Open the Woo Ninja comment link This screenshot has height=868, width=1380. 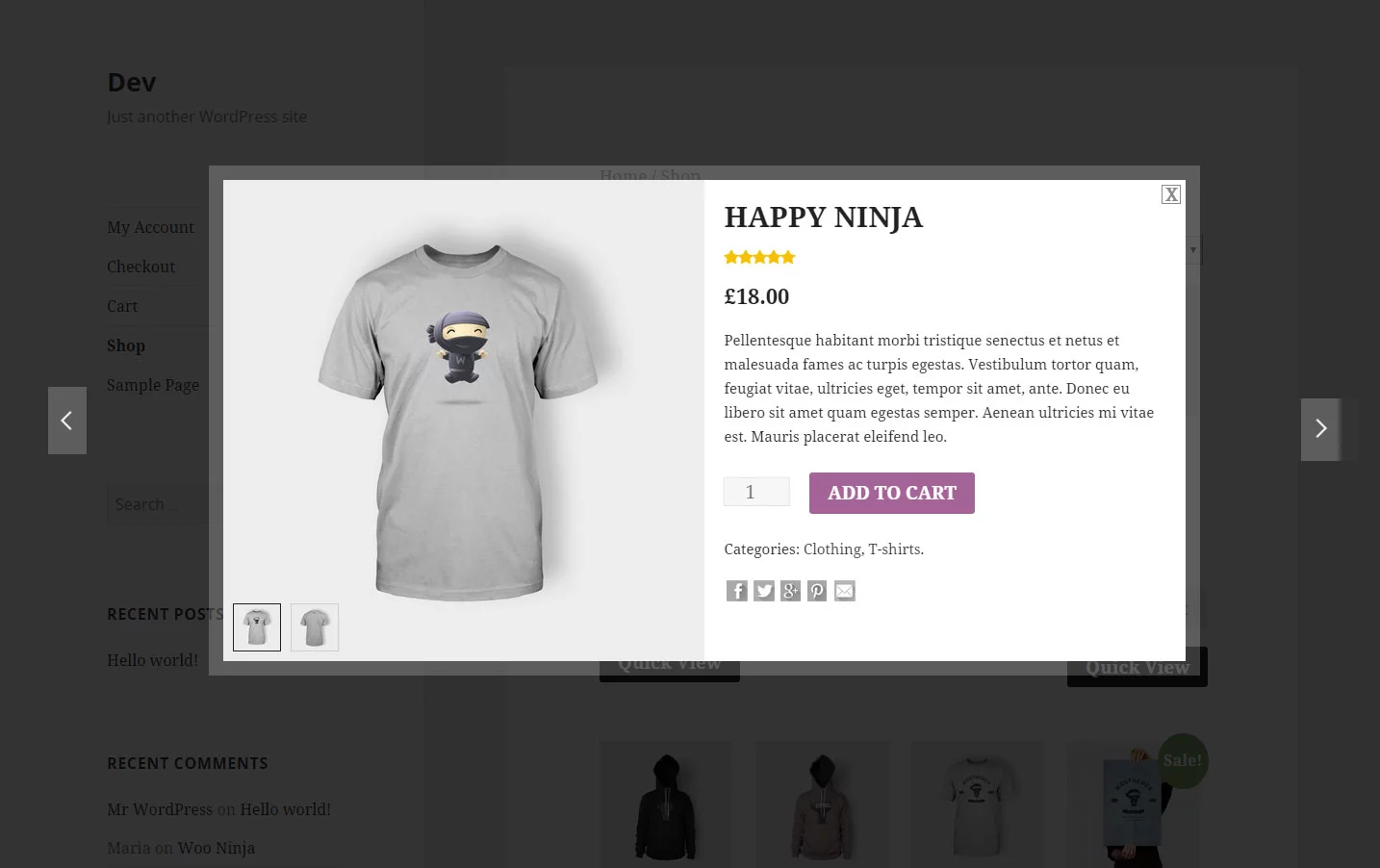[x=216, y=848]
